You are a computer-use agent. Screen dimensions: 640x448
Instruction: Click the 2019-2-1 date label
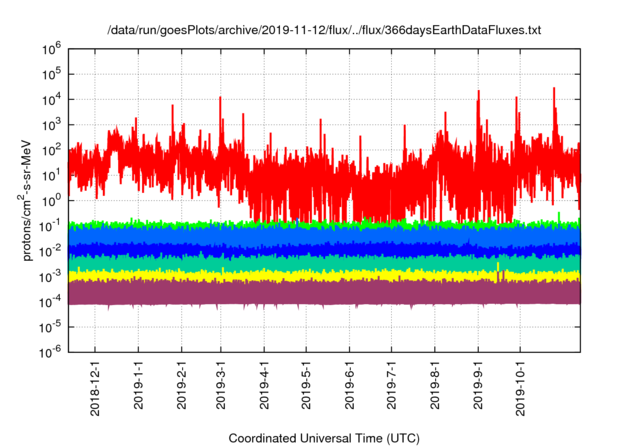click(x=181, y=385)
